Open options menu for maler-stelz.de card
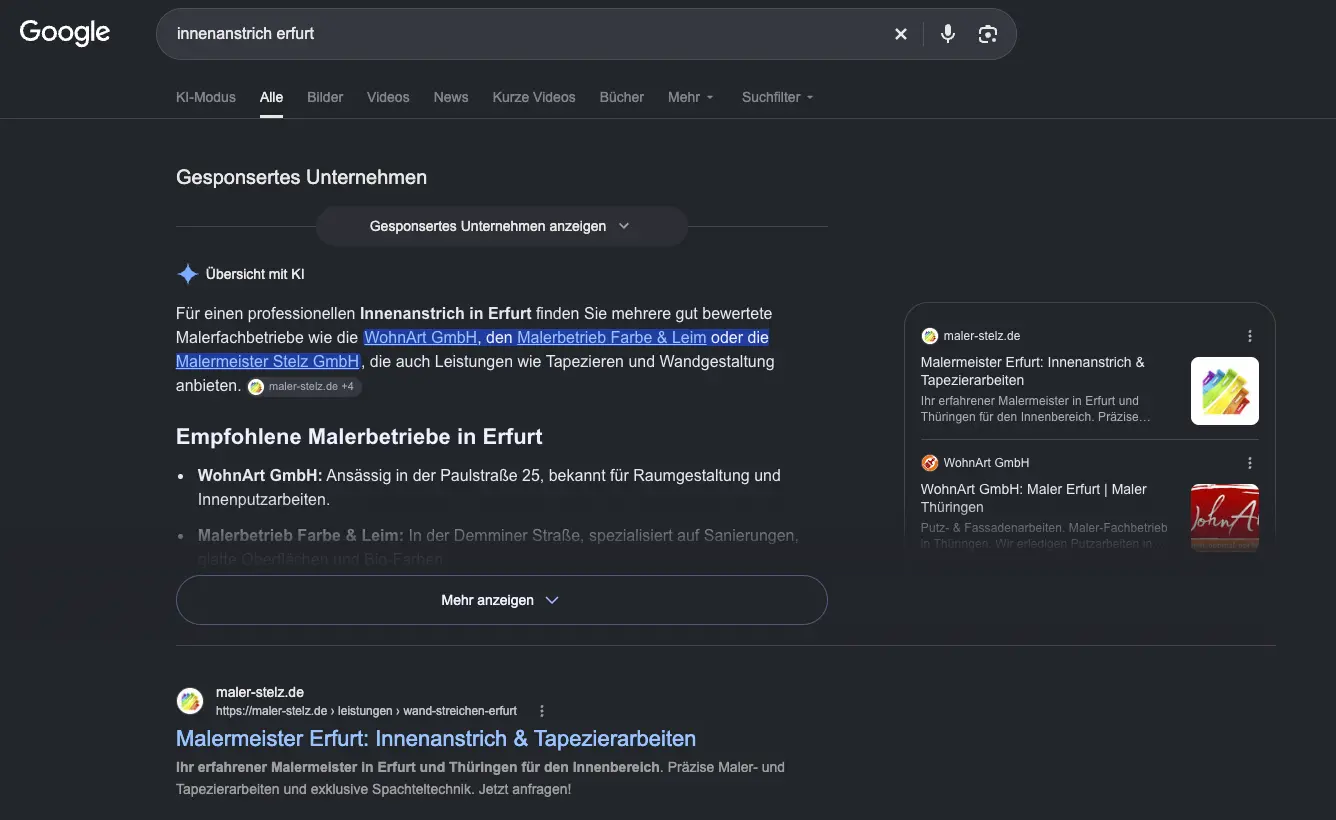The image size is (1336, 820). click(1250, 336)
